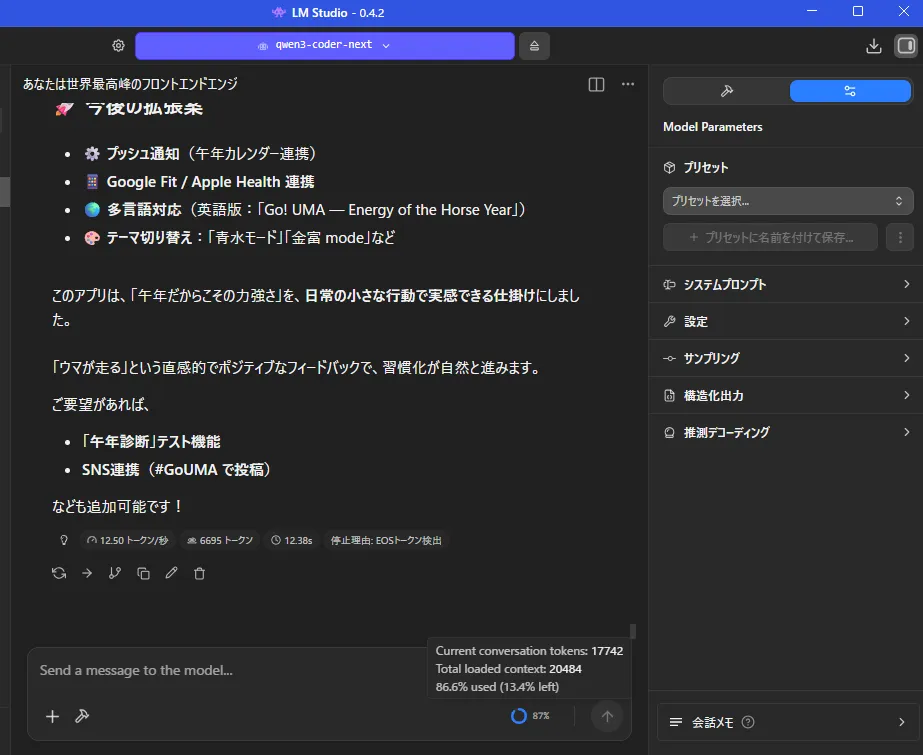Image resolution: width=923 pixels, height=755 pixels.
Task: Click the 87% context usage indicator
Action: (x=530, y=716)
